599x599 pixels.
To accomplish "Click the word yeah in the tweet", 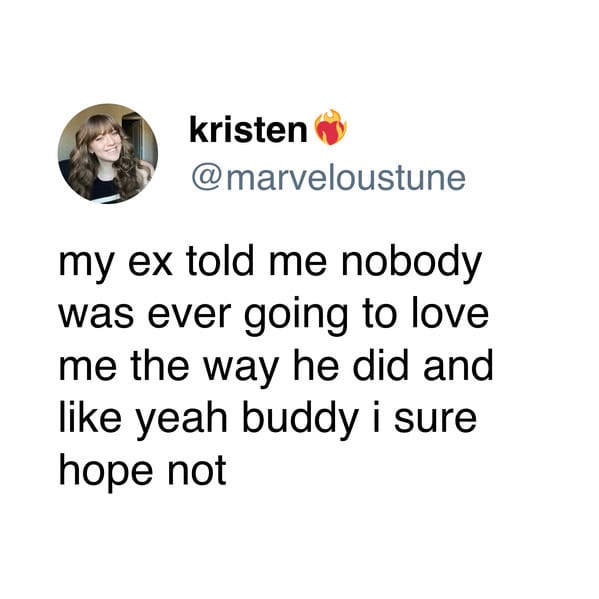I will point(182,420).
